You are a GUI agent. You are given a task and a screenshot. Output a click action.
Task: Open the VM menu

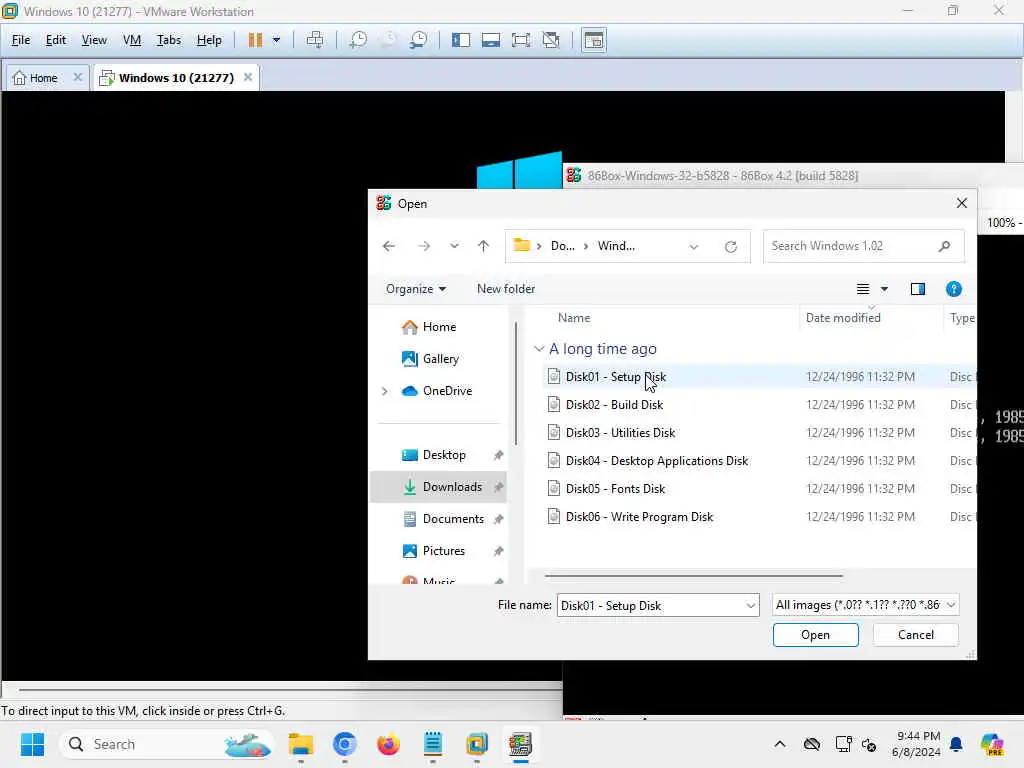pos(132,40)
